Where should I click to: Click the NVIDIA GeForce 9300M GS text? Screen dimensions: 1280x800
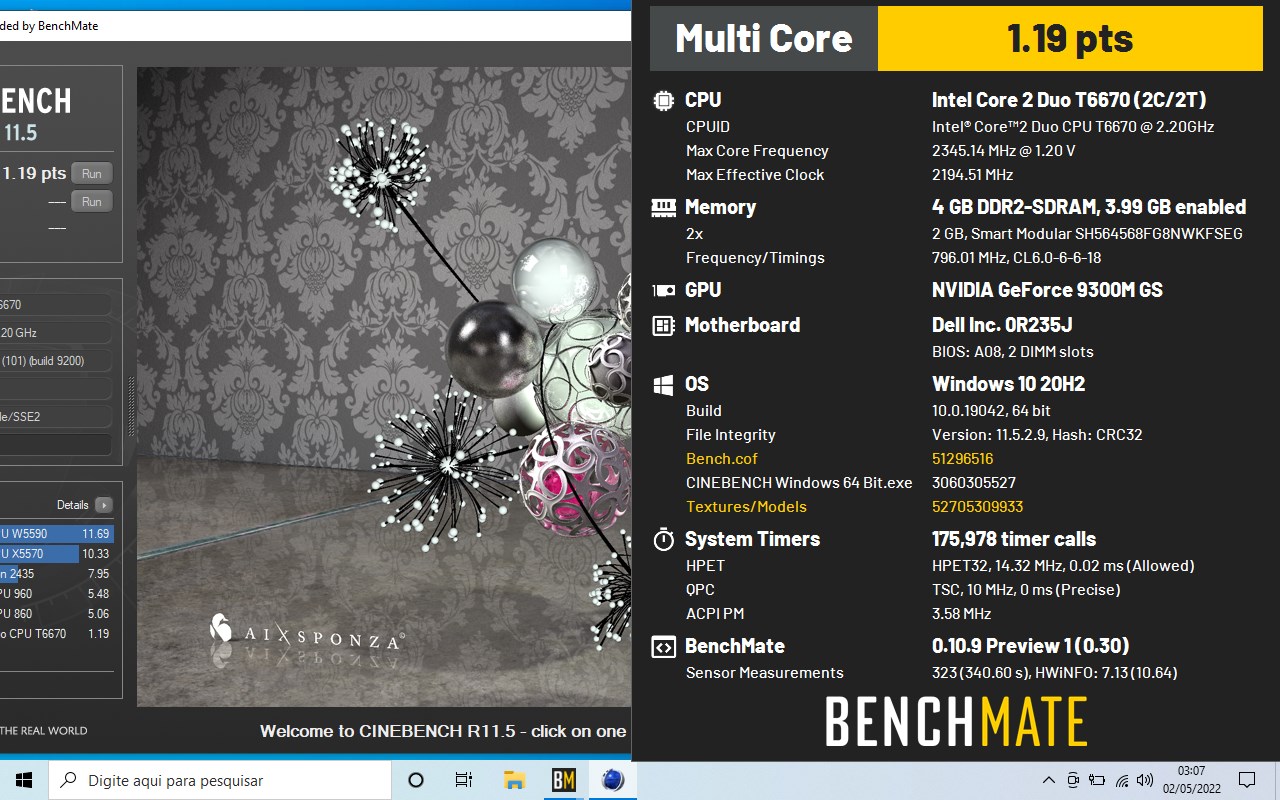click(1047, 290)
